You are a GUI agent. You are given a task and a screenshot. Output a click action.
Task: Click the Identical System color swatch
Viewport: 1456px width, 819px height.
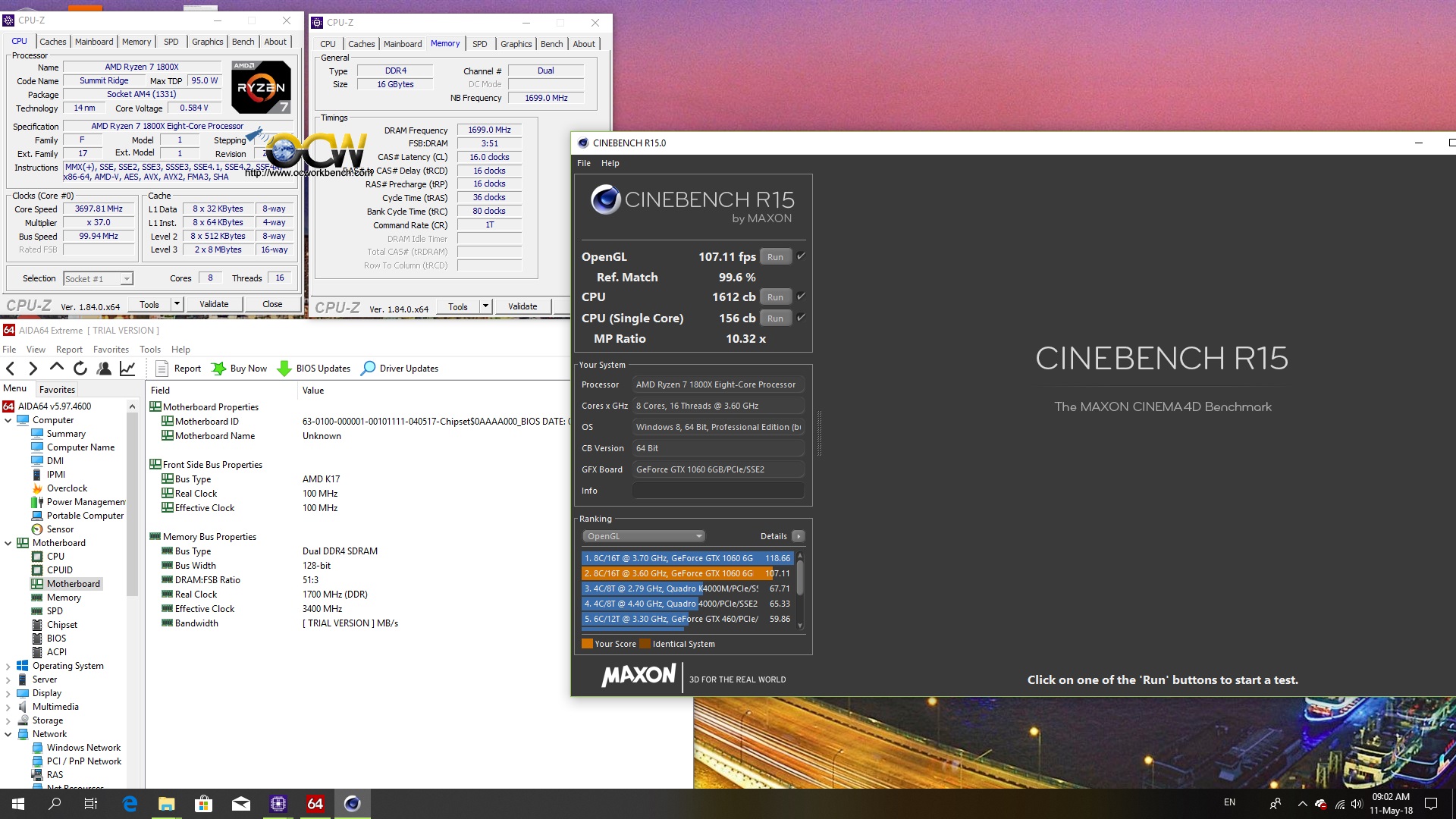pos(645,644)
